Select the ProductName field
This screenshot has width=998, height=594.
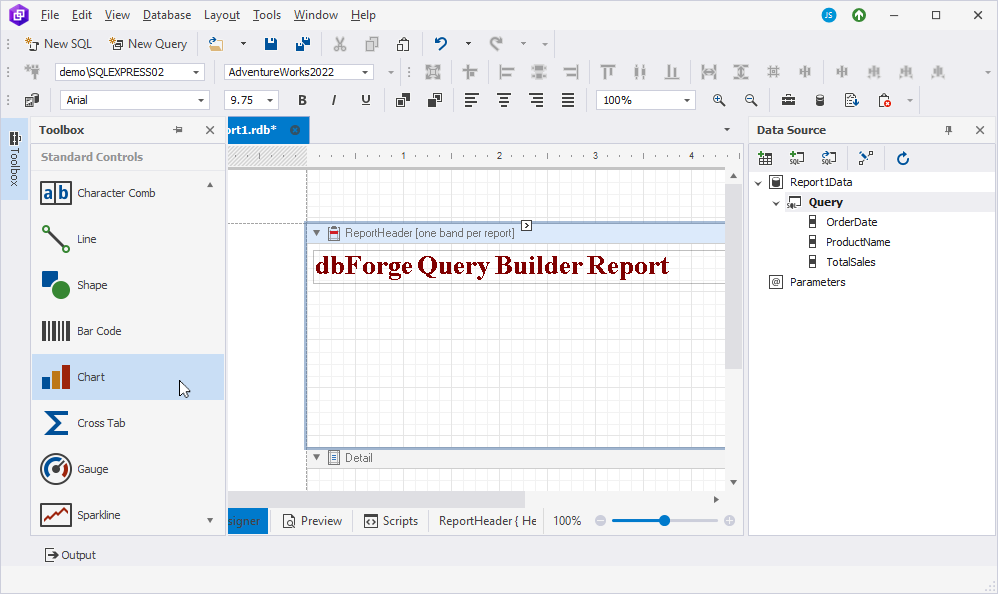pyautogui.click(x=858, y=242)
